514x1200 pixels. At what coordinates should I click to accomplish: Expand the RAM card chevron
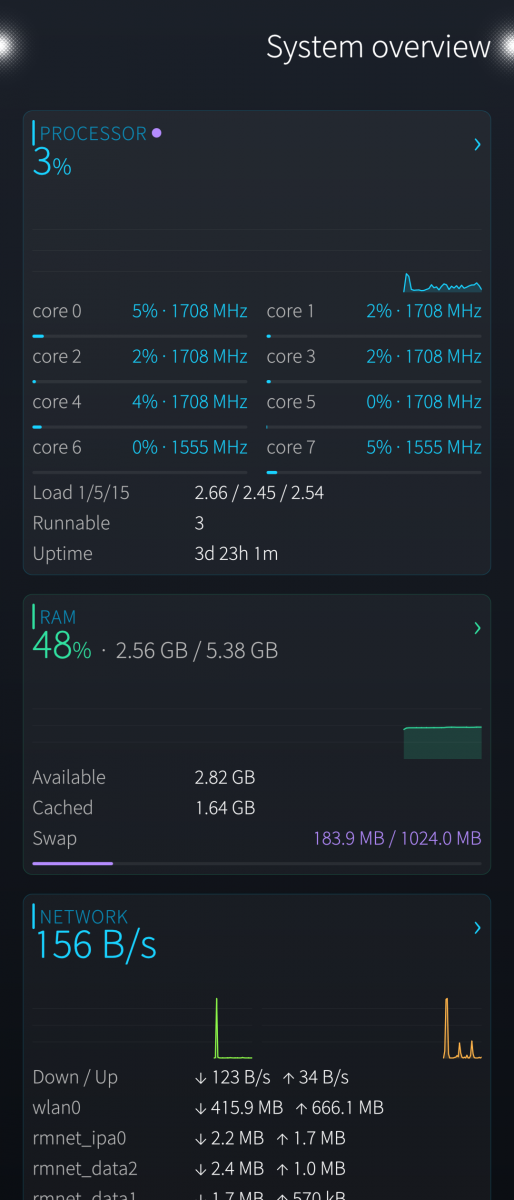pyautogui.click(x=477, y=628)
